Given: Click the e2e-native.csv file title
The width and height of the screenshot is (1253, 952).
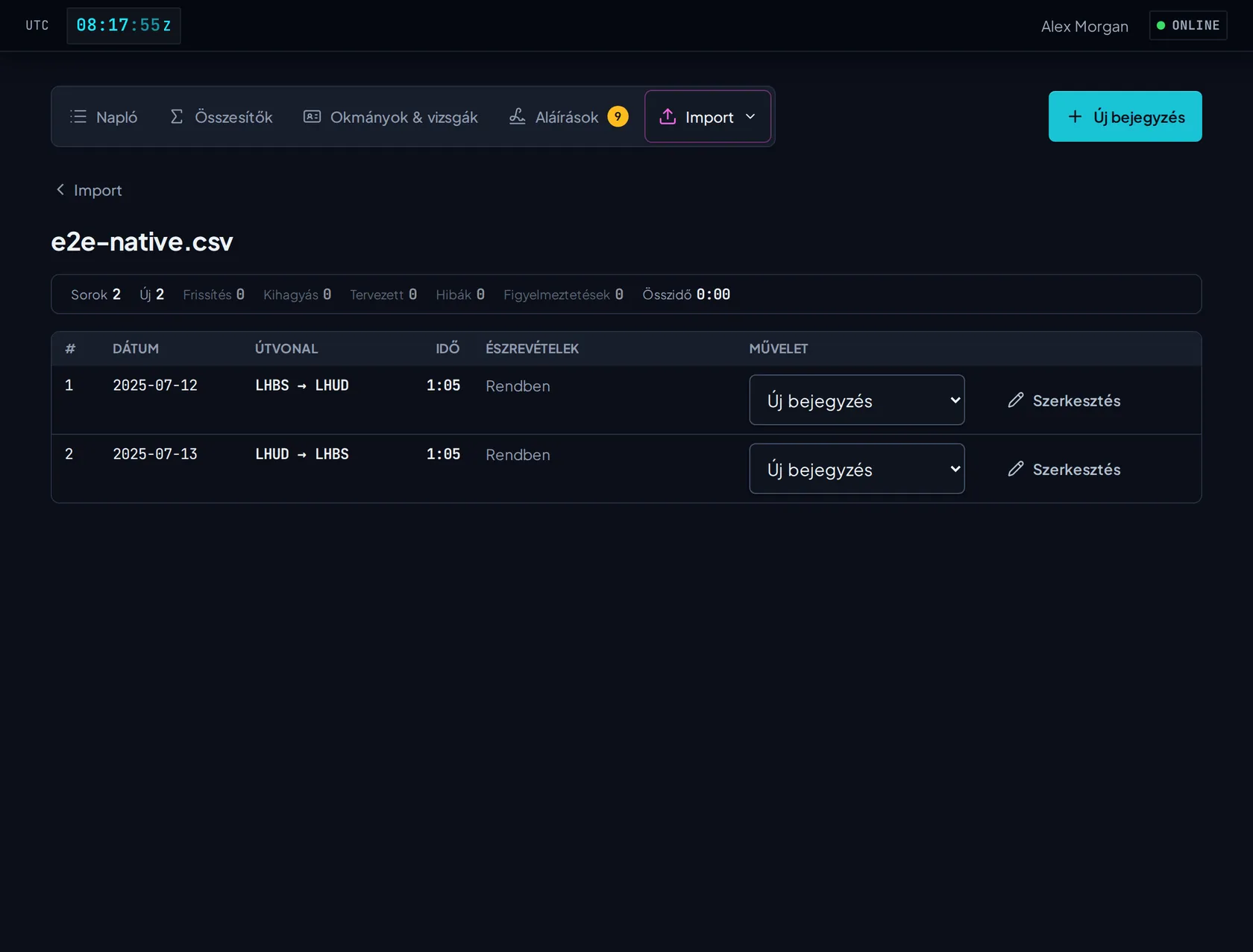Looking at the screenshot, I should pos(142,242).
